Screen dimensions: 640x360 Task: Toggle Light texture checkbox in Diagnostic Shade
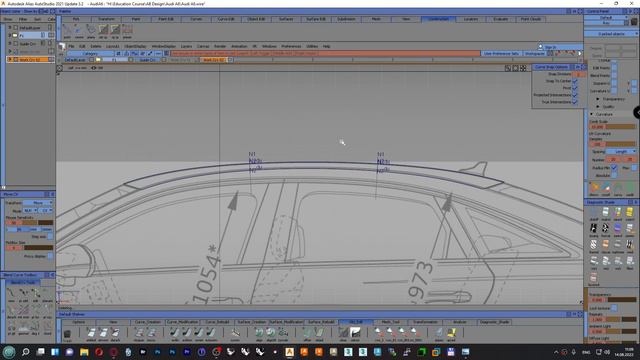614,308
